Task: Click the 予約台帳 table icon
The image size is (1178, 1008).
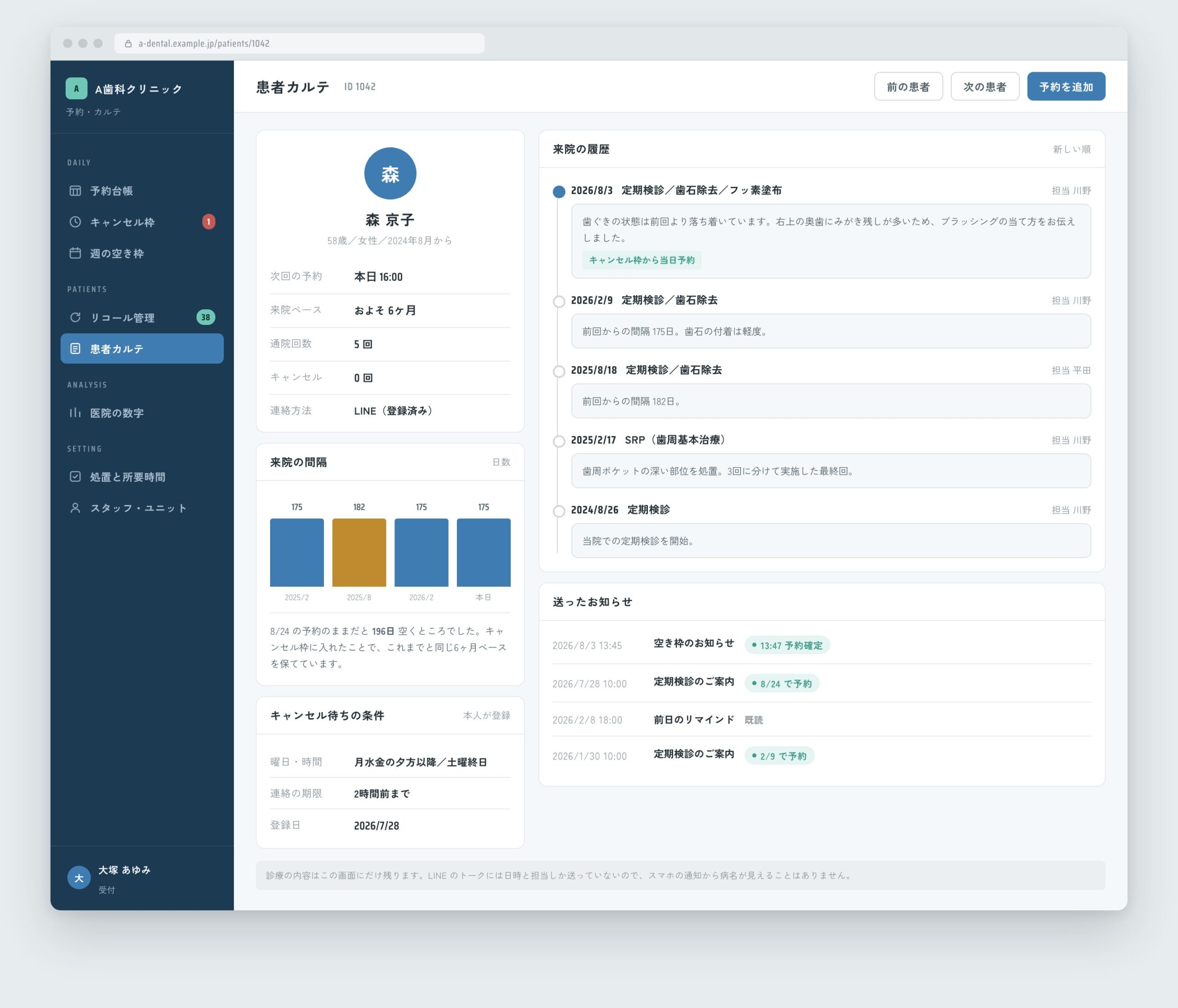Action: coord(75,191)
